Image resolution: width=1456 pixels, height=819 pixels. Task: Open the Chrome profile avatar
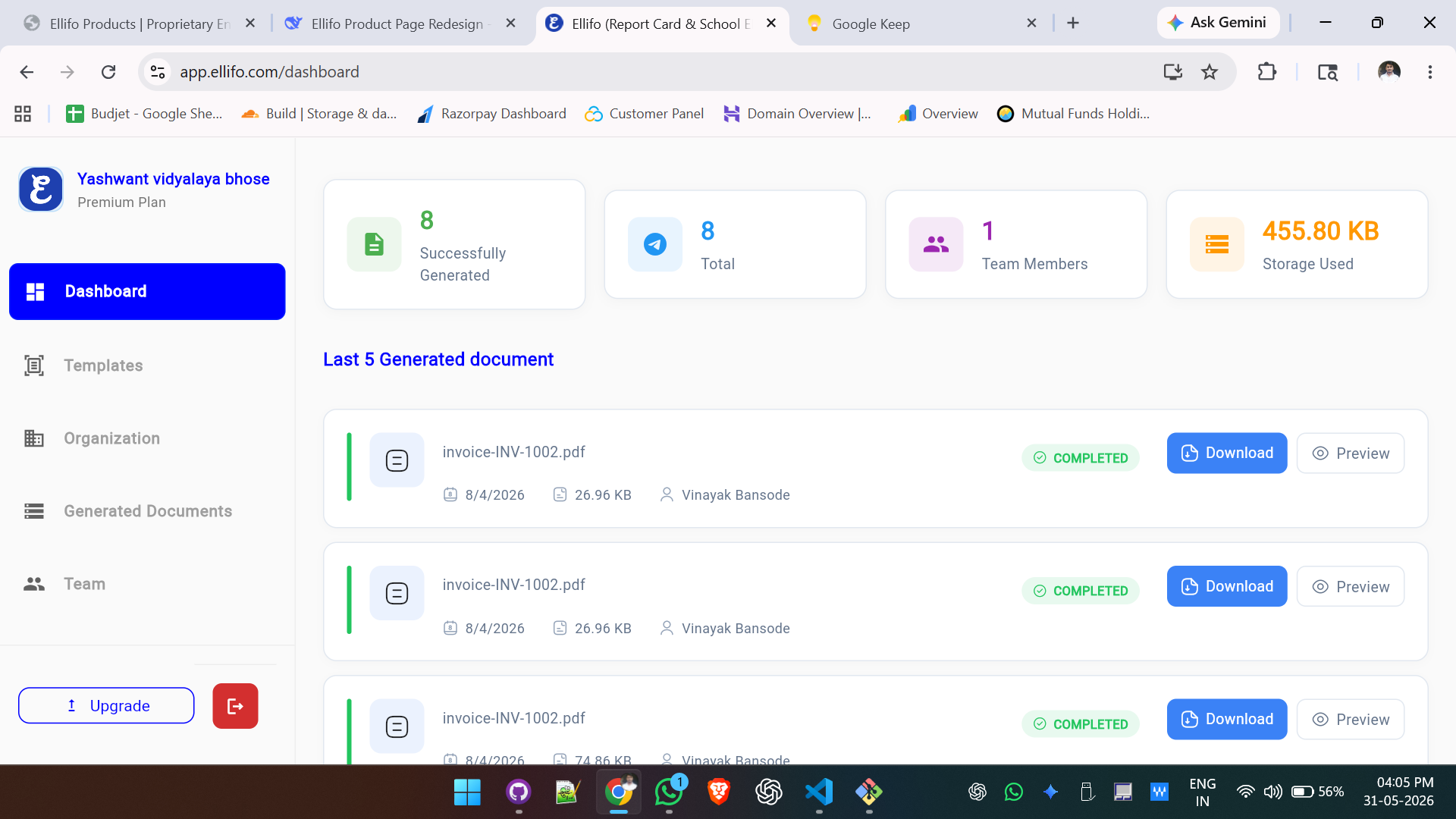pyautogui.click(x=1389, y=72)
